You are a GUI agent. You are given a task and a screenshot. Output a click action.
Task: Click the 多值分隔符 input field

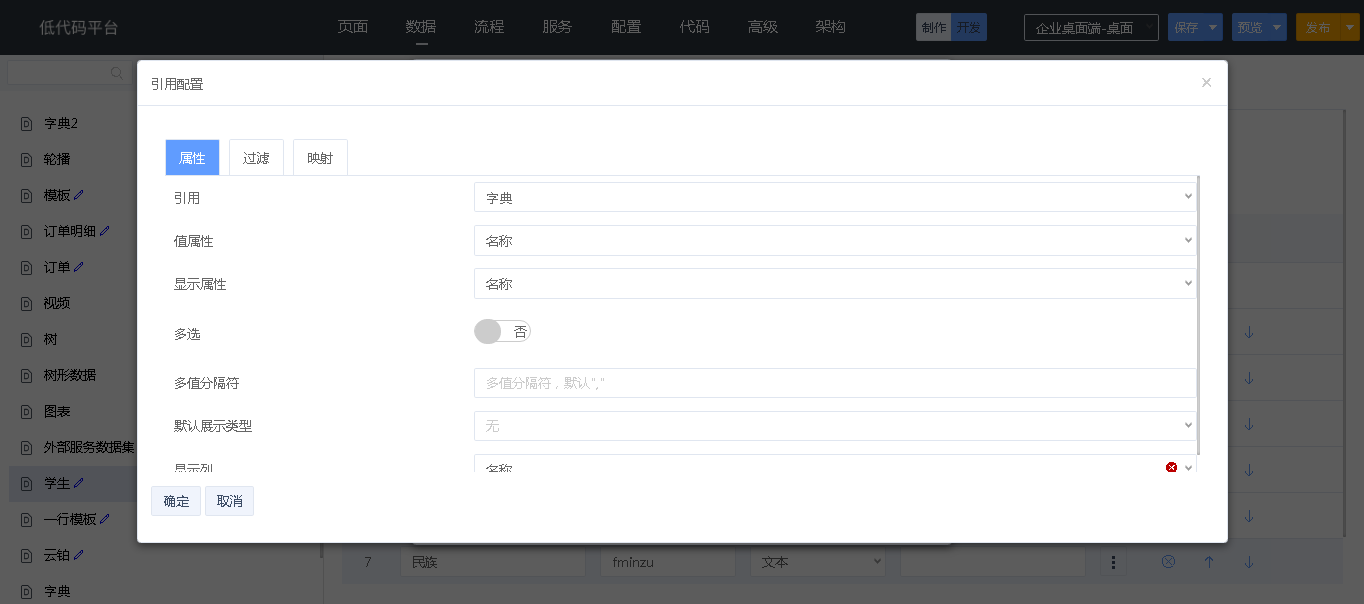point(834,383)
